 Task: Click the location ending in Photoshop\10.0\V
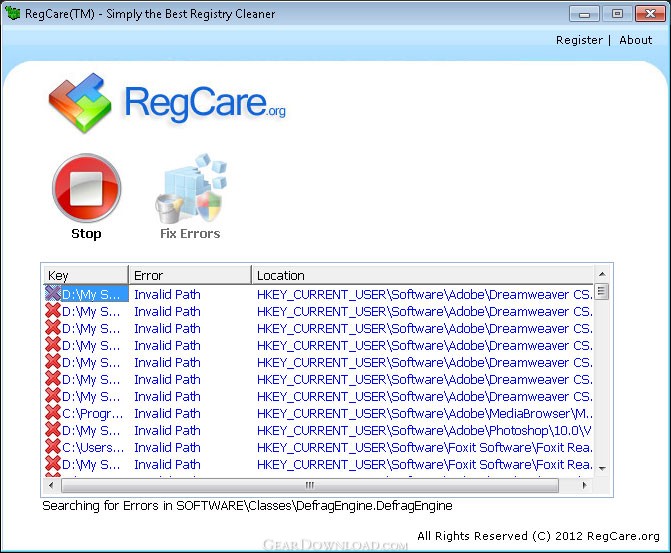424,430
